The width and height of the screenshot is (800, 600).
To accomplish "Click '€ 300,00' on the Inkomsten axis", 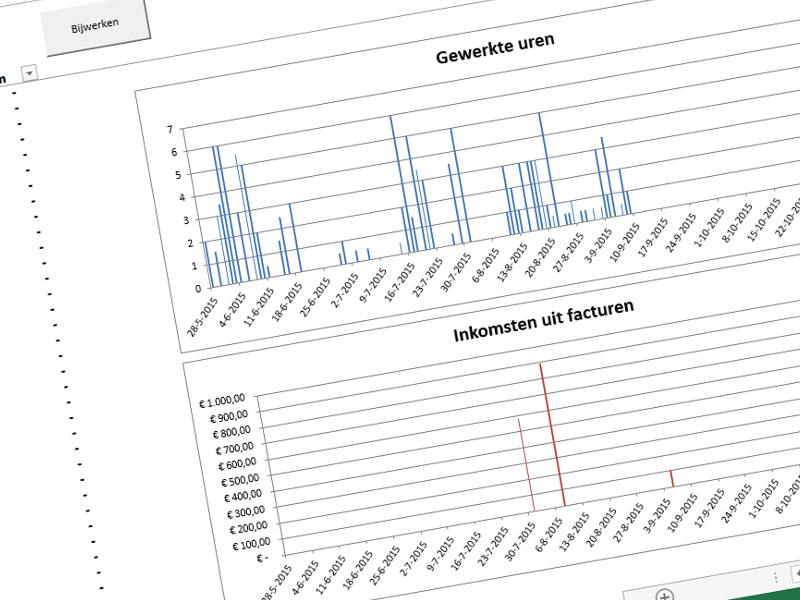I will 245,512.
